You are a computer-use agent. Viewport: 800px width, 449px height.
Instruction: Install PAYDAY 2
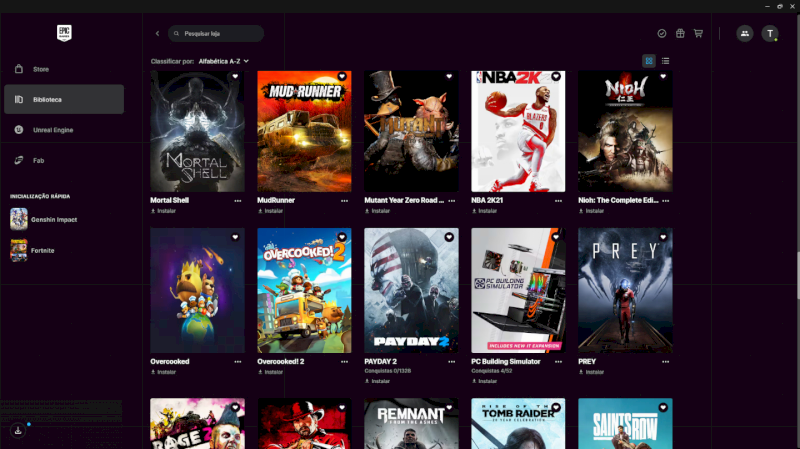point(378,381)
